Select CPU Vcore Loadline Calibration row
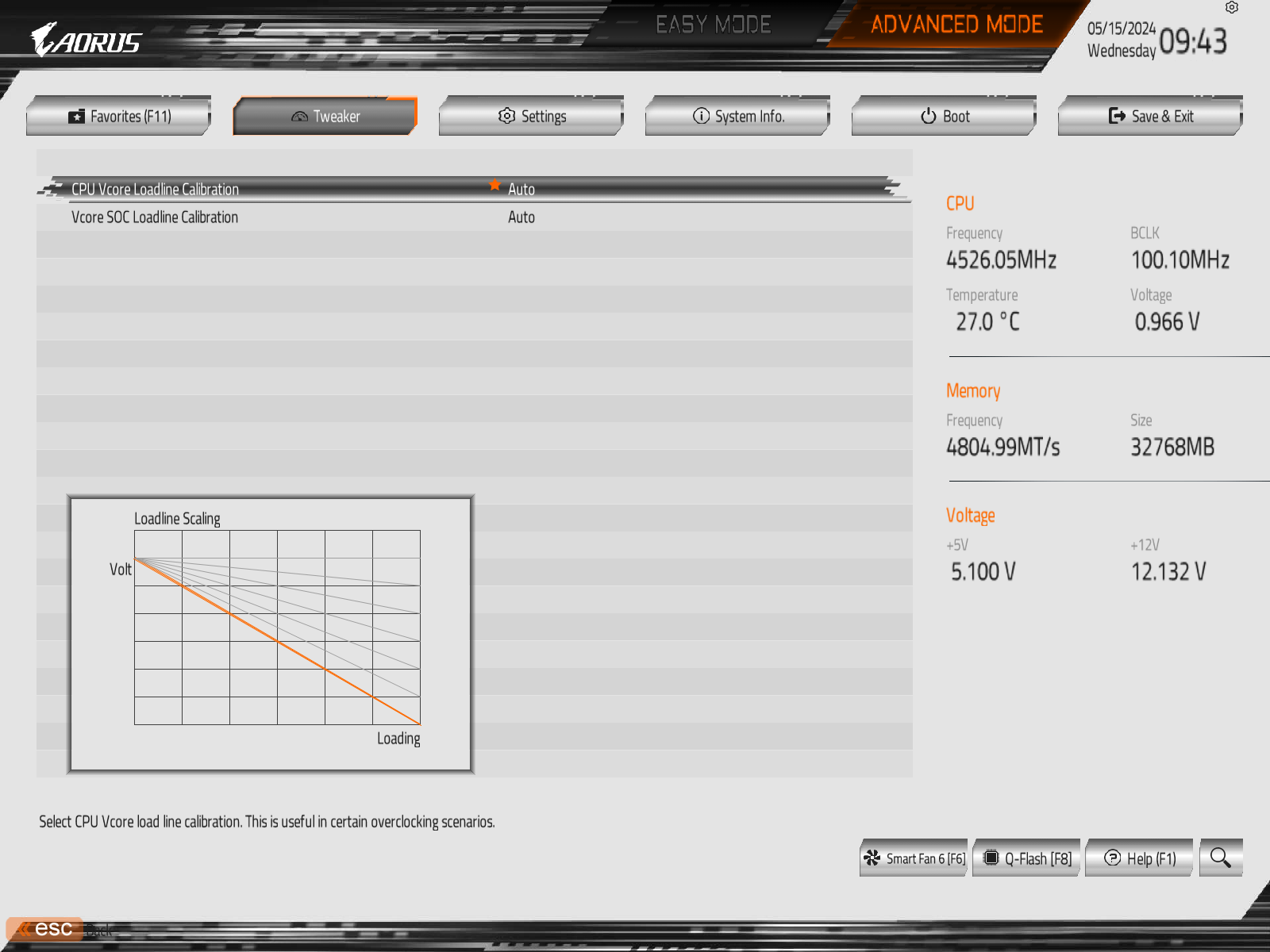The image size is (1270, 952). tap(474, 189)
